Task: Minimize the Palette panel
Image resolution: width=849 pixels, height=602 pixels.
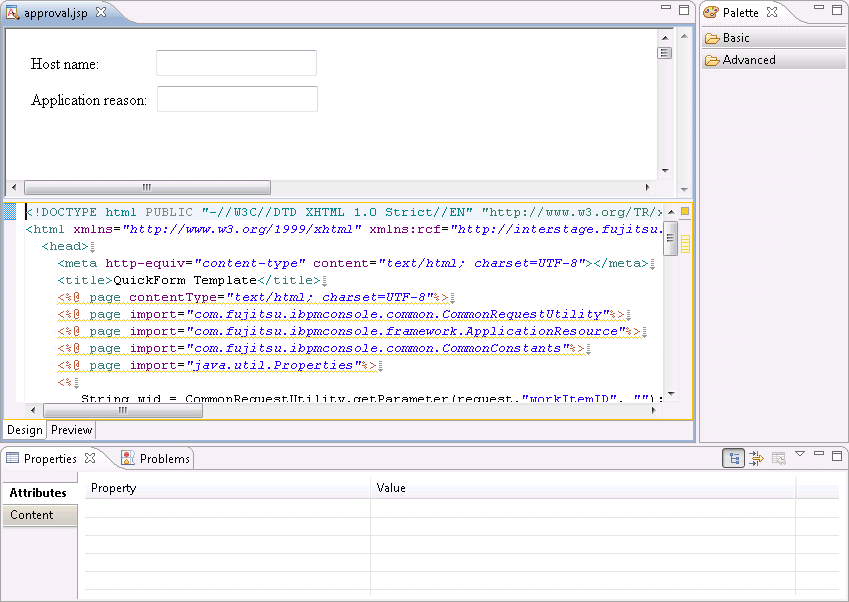Action: 819,8
